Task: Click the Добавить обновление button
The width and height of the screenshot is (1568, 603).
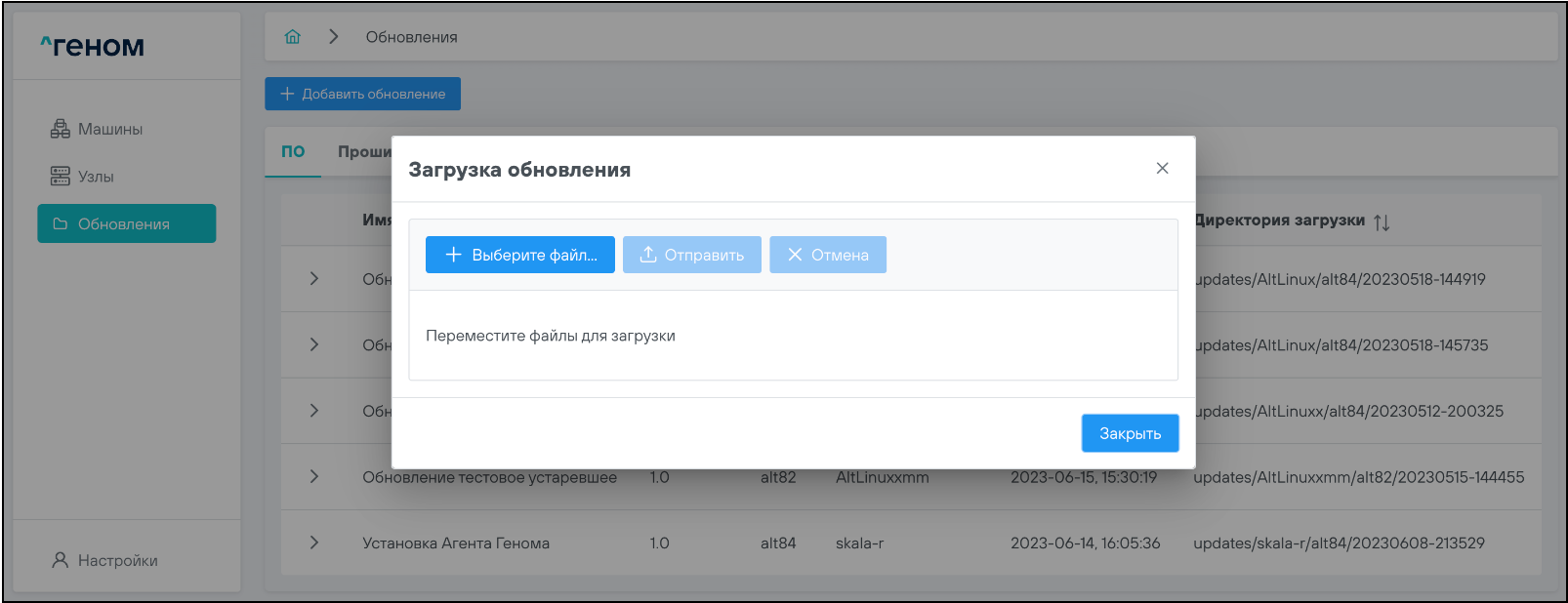Action: [x=362, y=94]
